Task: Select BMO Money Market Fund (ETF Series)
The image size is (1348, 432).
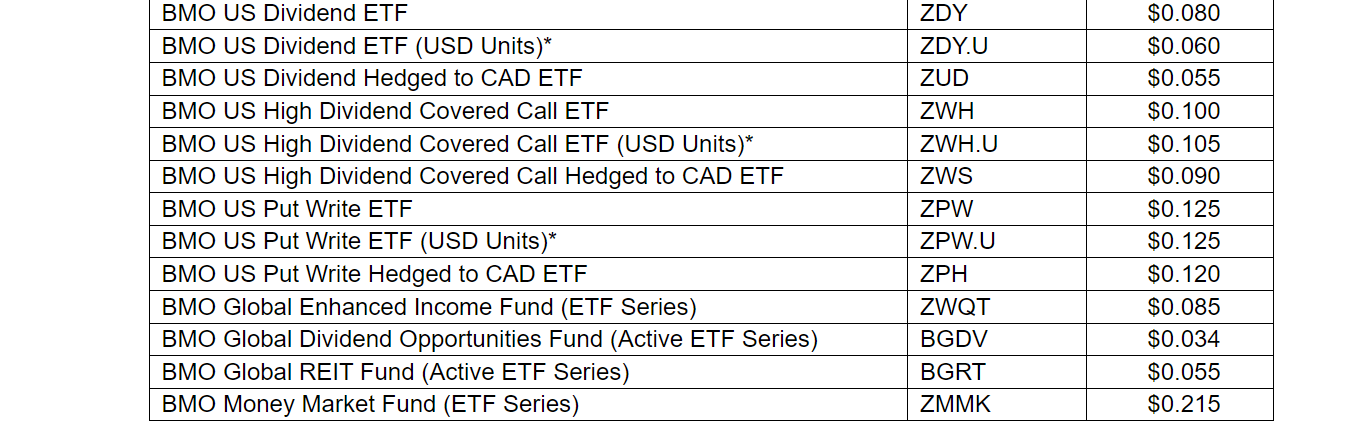Action: click(370, 404)
